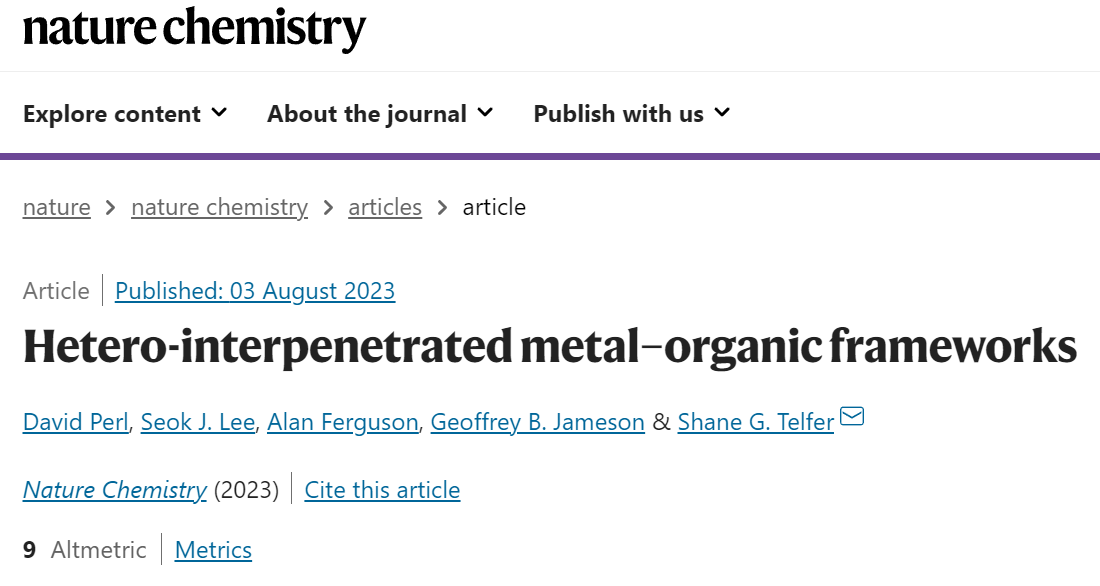Open the About the journal menu
This screenshot has width=1100, height=586.
[x=380, y=114]
